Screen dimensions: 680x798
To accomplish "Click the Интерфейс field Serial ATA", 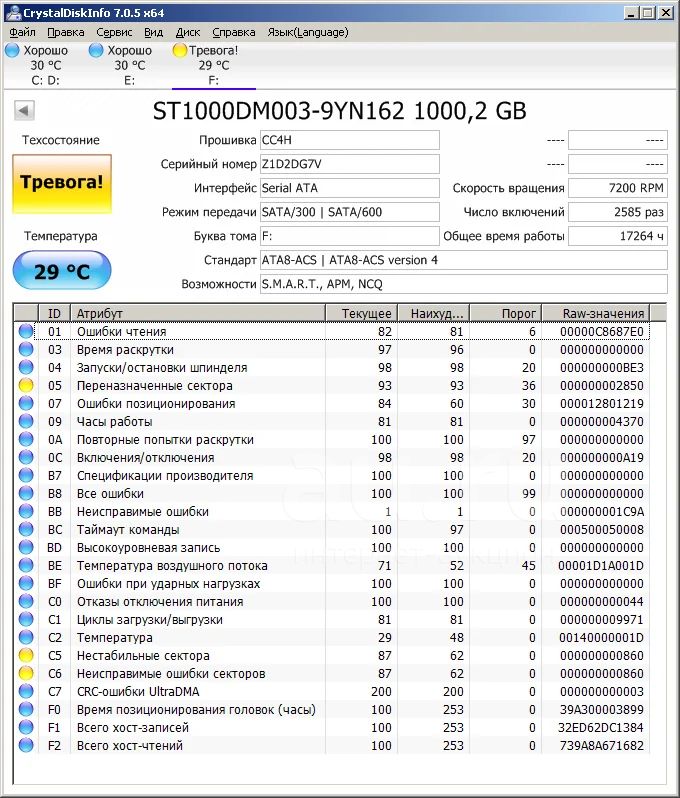I will tap(350, 188).
